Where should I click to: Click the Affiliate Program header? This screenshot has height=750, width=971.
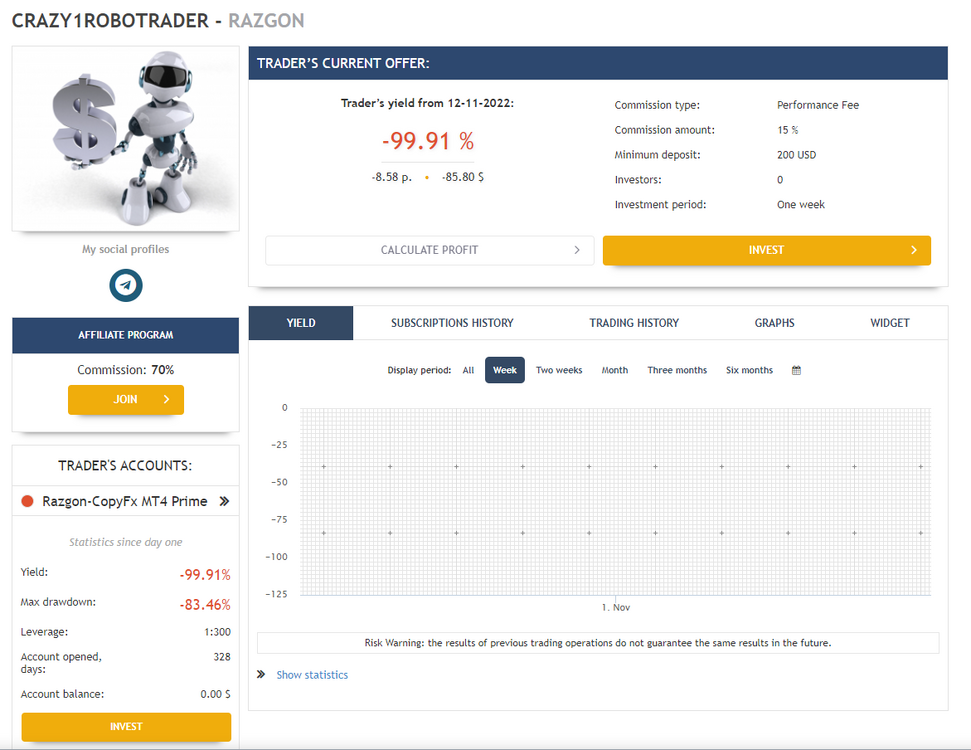tap(126, 335)
